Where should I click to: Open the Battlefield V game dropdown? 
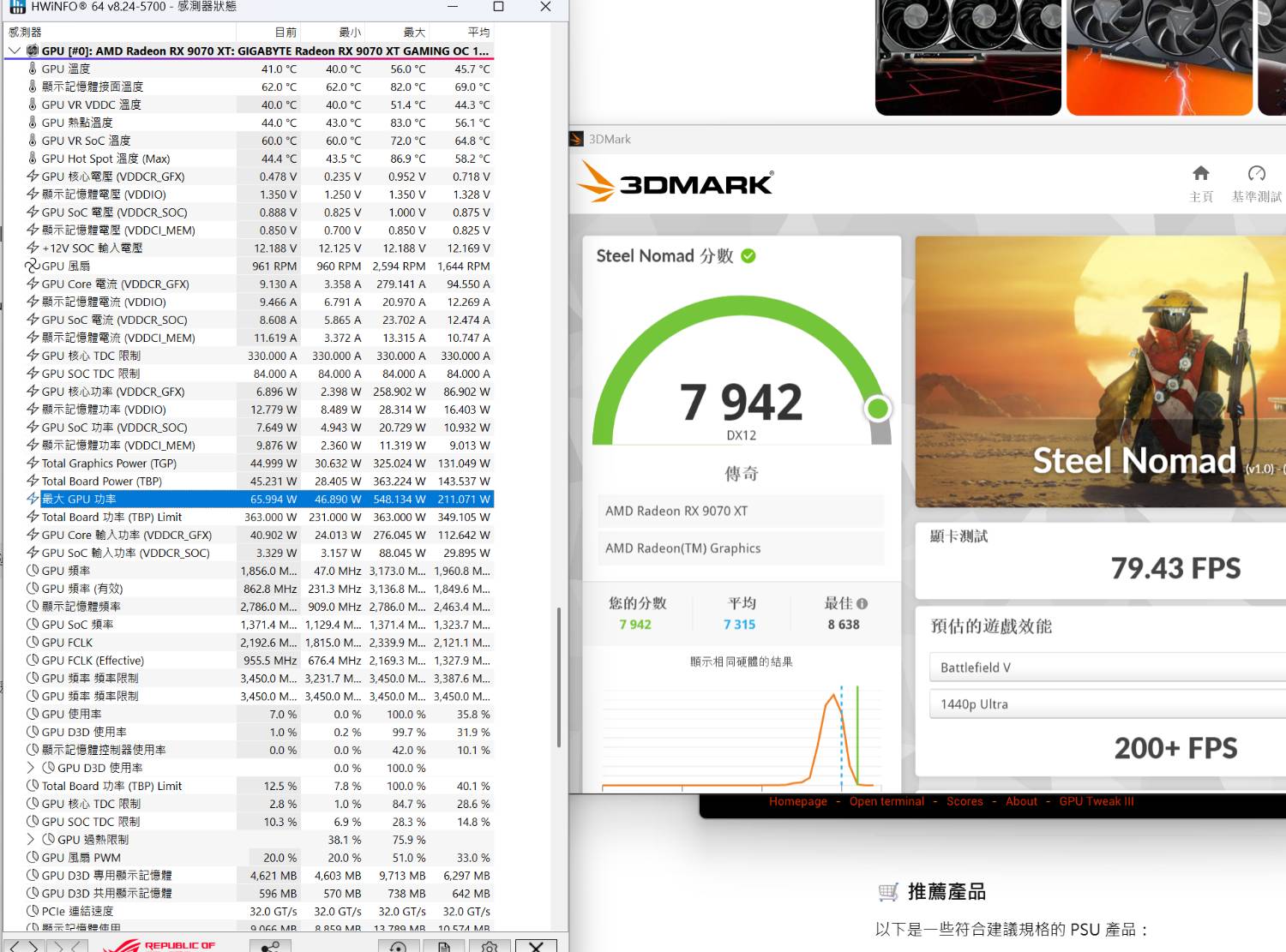[1107, 668]
